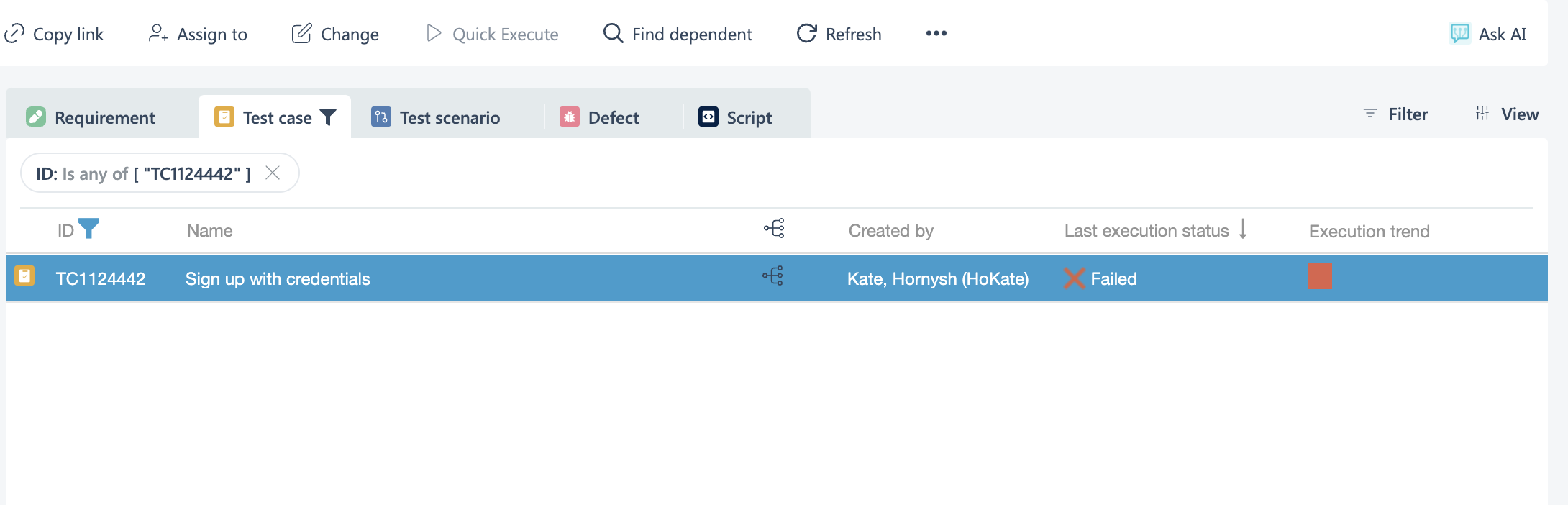Toggle the ID column filter funnel
Screen dimensions: 1568x505
(88, 229)
